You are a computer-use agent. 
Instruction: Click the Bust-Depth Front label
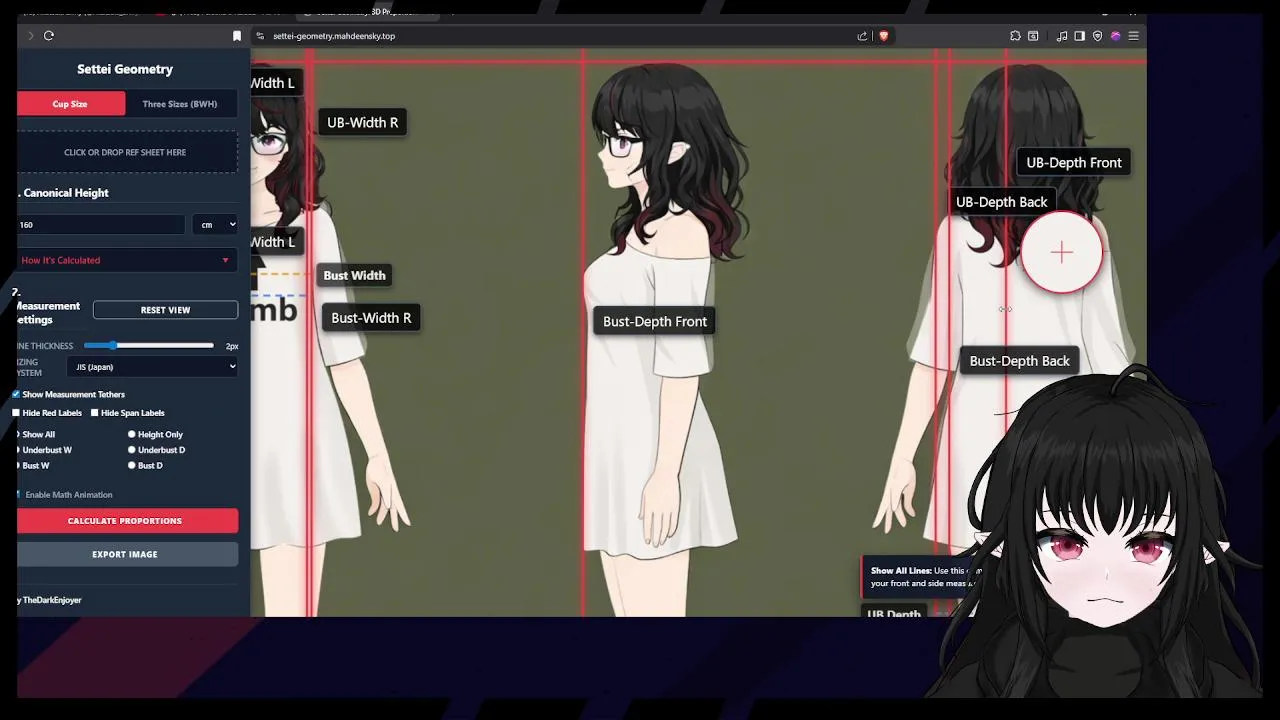[x=655, y=321]
